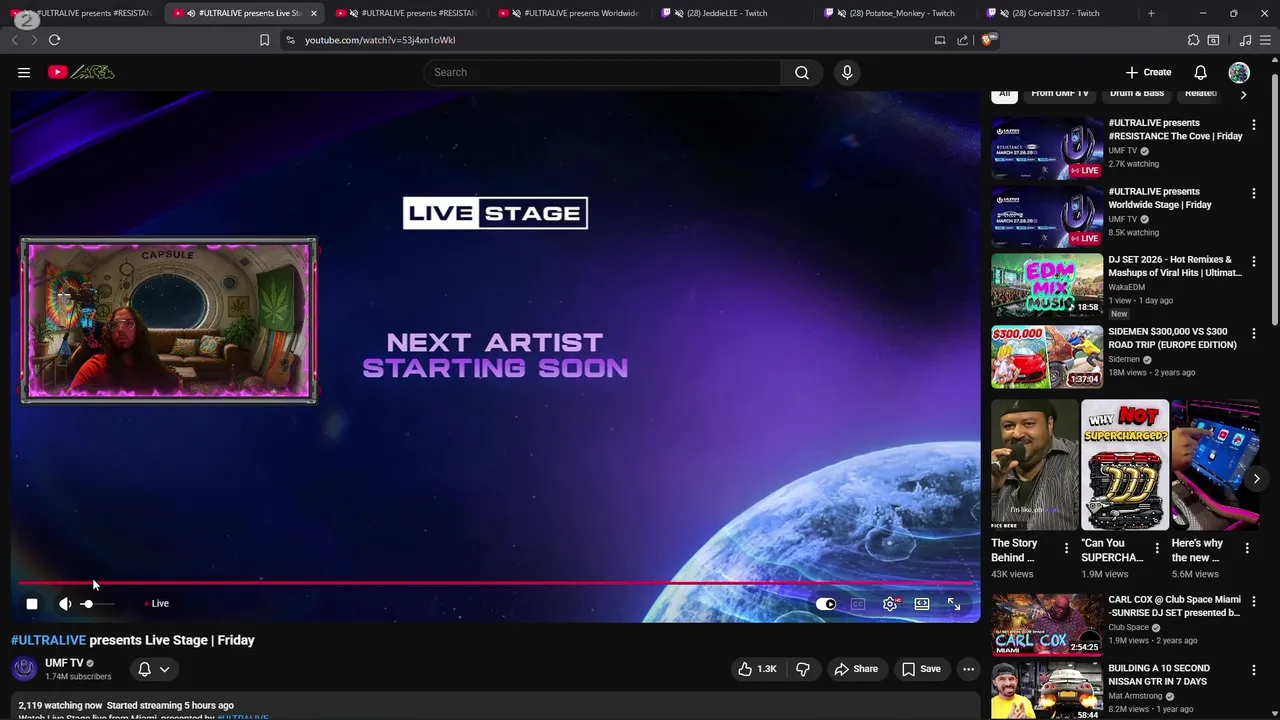Enter full screen mode
Screen dimensions: 1280x720
click(x=954, y=604)
